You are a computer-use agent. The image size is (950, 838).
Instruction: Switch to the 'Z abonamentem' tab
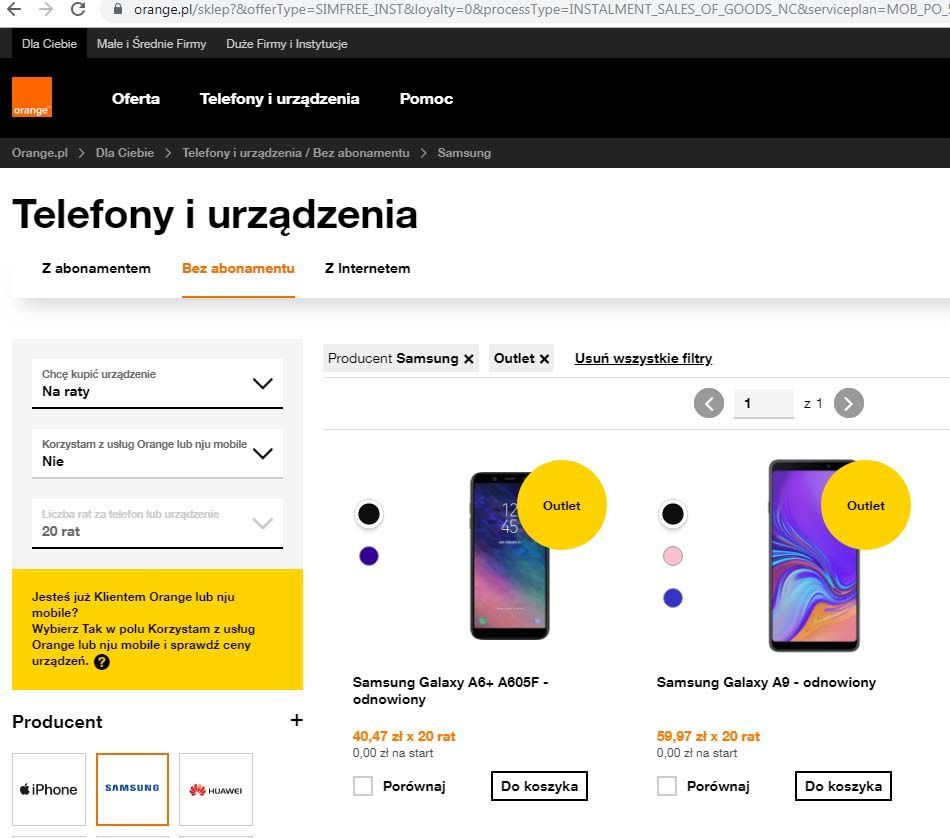96,268
